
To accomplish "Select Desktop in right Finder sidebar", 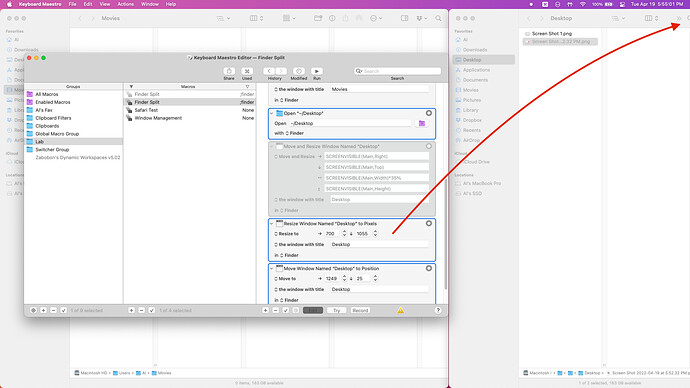I will 484,60.
